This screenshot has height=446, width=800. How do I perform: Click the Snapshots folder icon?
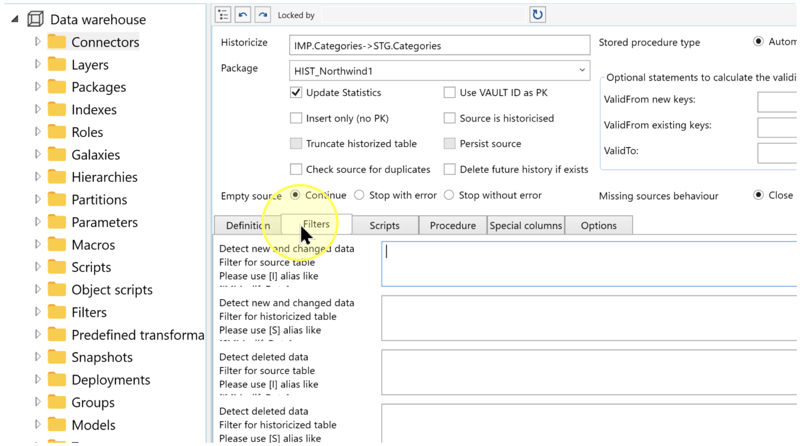[57, 357]
